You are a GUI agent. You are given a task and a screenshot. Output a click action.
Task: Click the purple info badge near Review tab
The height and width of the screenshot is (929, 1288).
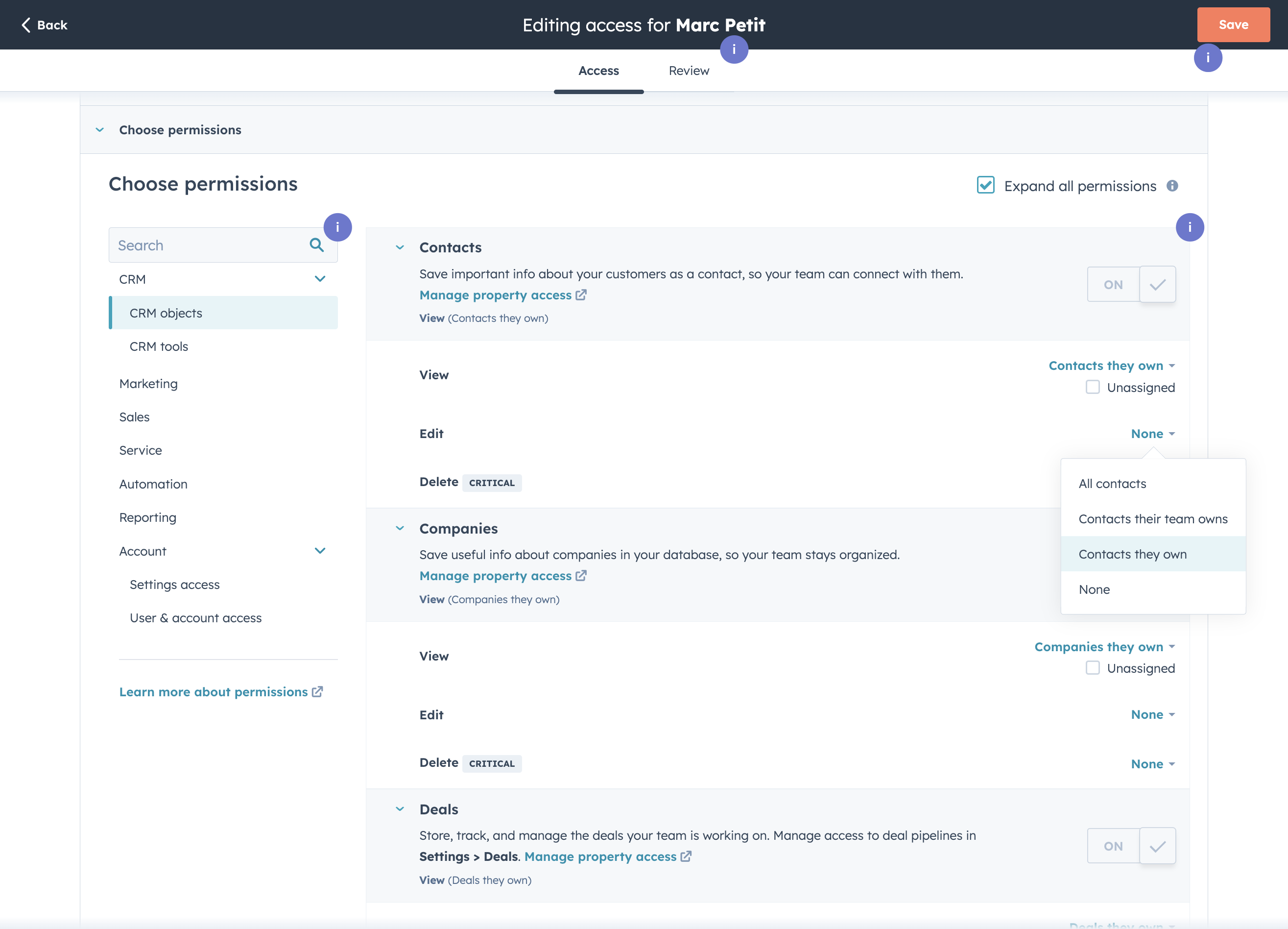734,49
